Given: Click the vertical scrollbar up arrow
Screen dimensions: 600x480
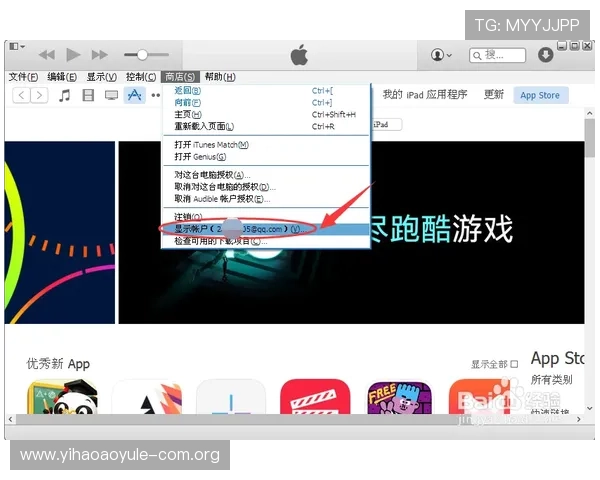Looking at the screenshot, I should click(x=589, y=114).
